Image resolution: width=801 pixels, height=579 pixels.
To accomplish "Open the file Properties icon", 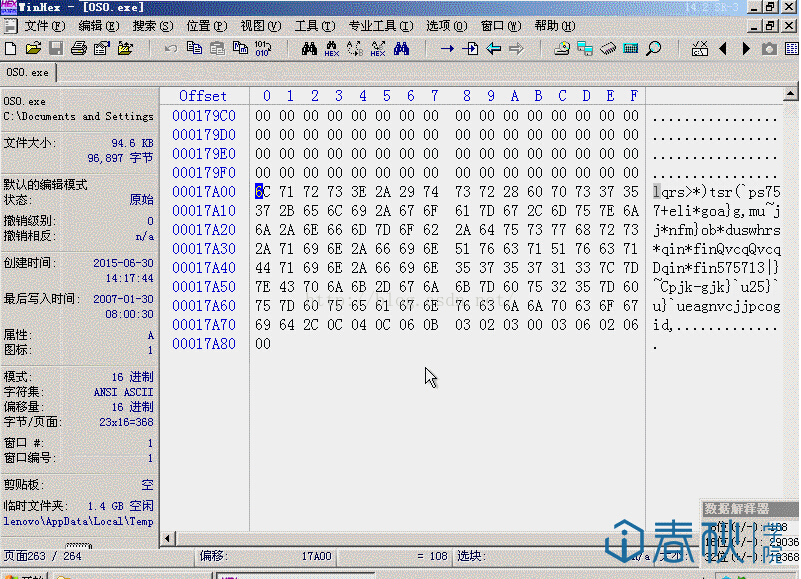I will click(102, 49).
